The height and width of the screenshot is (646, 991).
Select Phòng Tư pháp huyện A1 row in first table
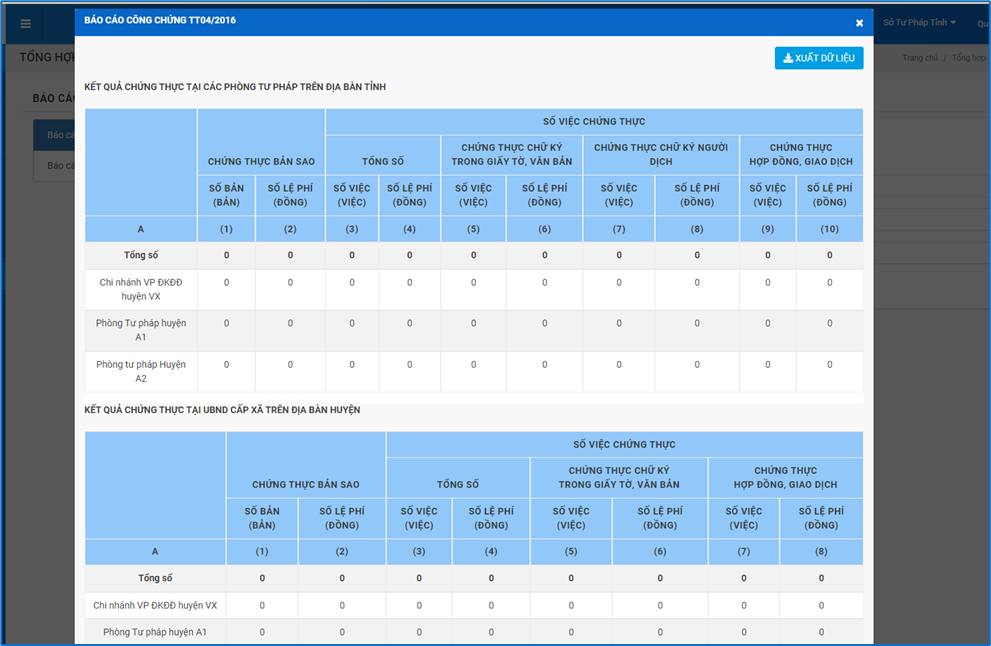141,330
